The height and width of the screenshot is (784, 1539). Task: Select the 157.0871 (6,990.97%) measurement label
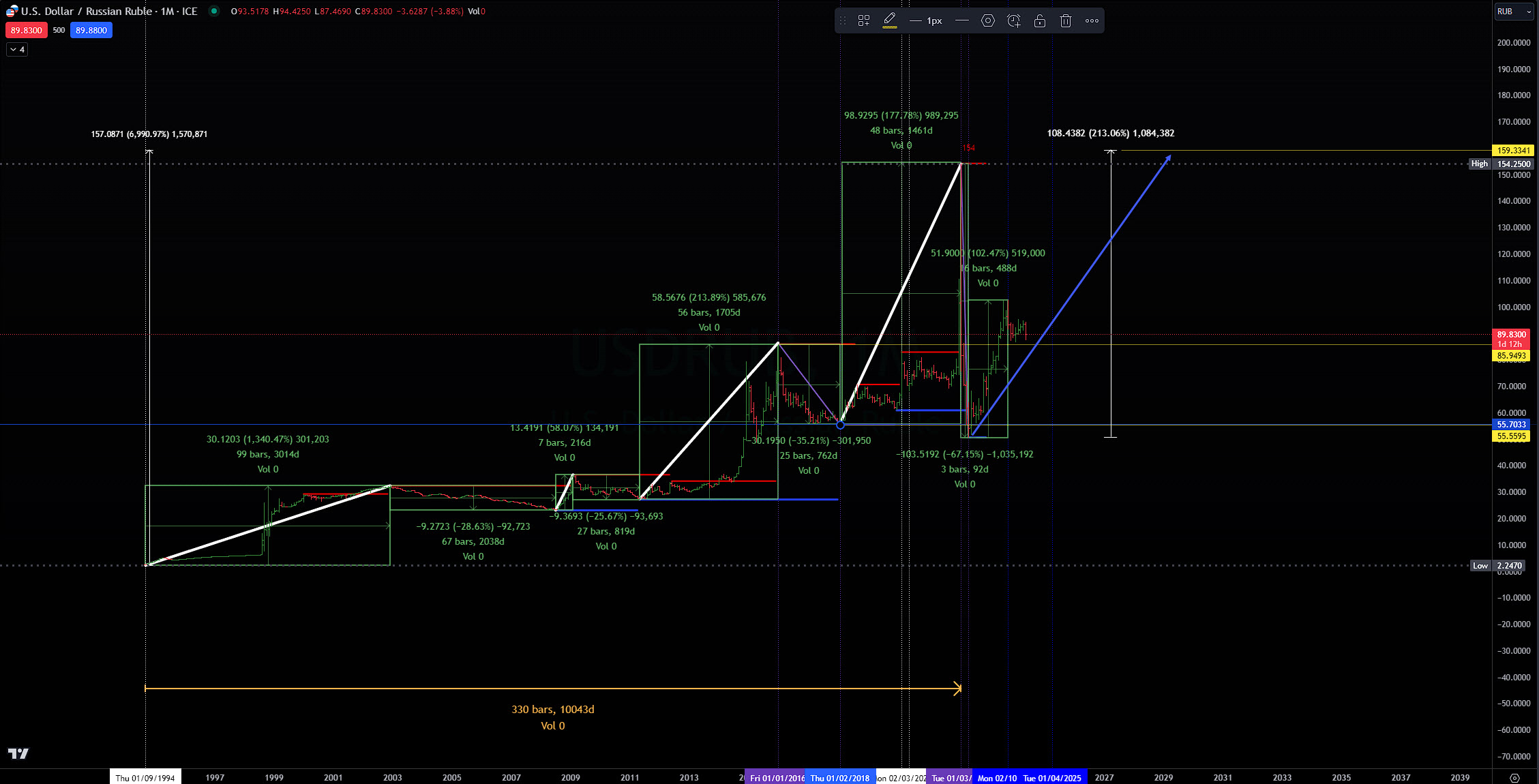pos(149,134)
